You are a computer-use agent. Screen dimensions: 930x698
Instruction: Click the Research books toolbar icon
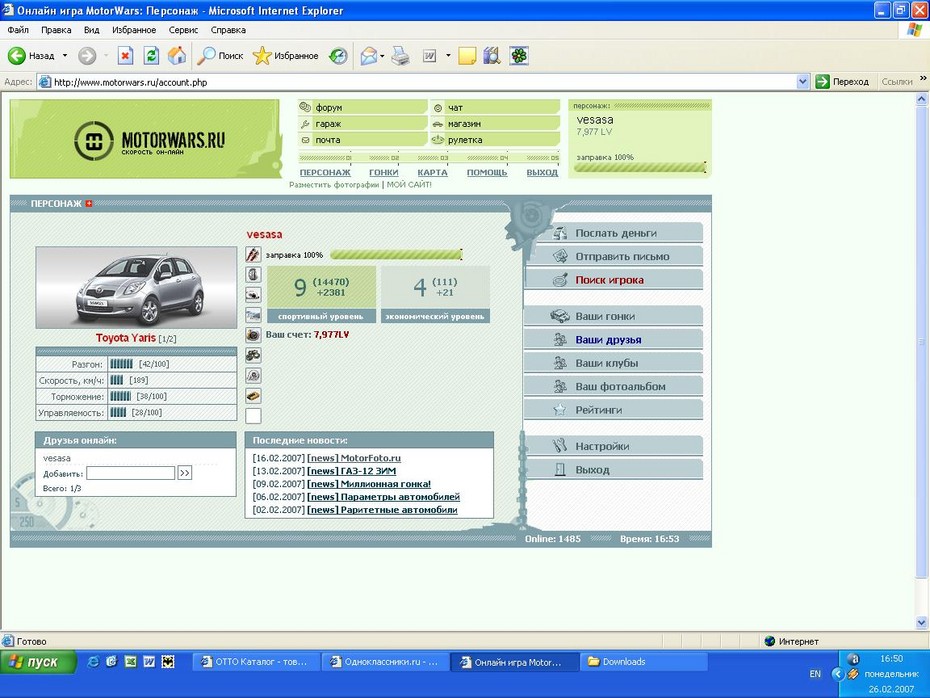pos(491,56)
